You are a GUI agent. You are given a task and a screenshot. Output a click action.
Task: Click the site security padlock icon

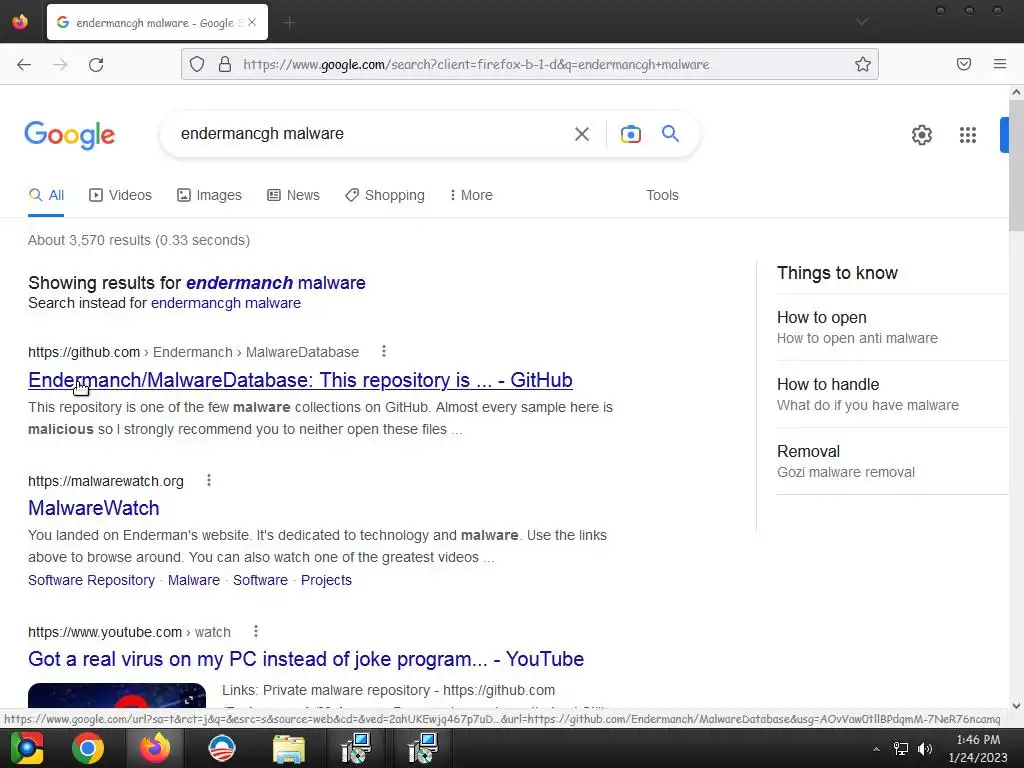coord(225,64)
